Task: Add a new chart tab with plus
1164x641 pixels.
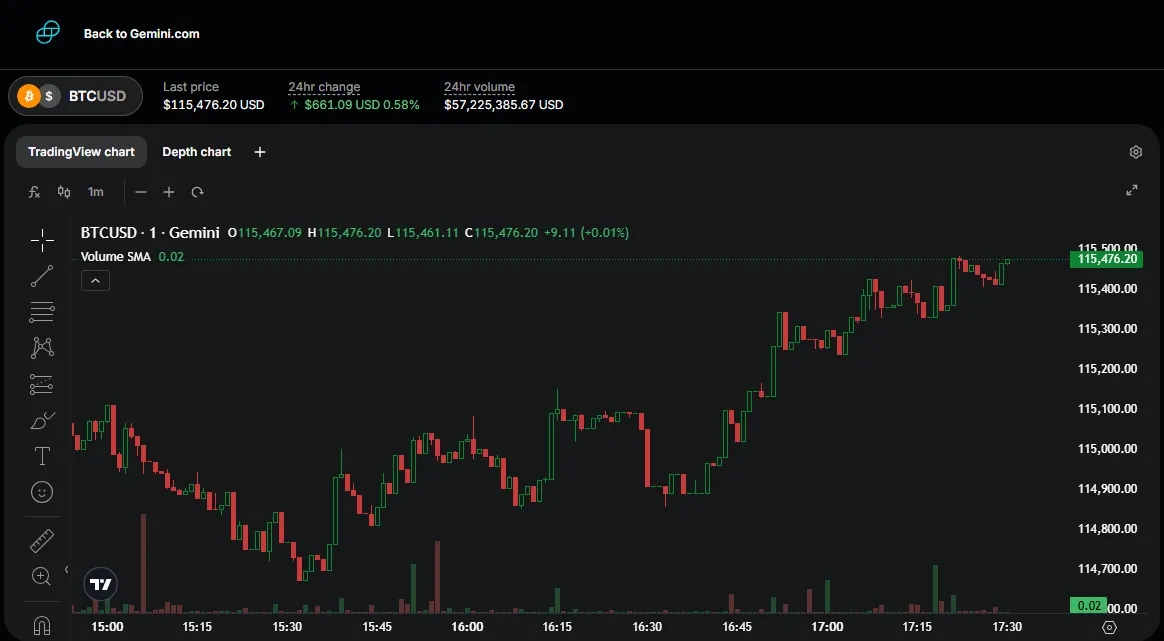Action: [x=260, y=152]
